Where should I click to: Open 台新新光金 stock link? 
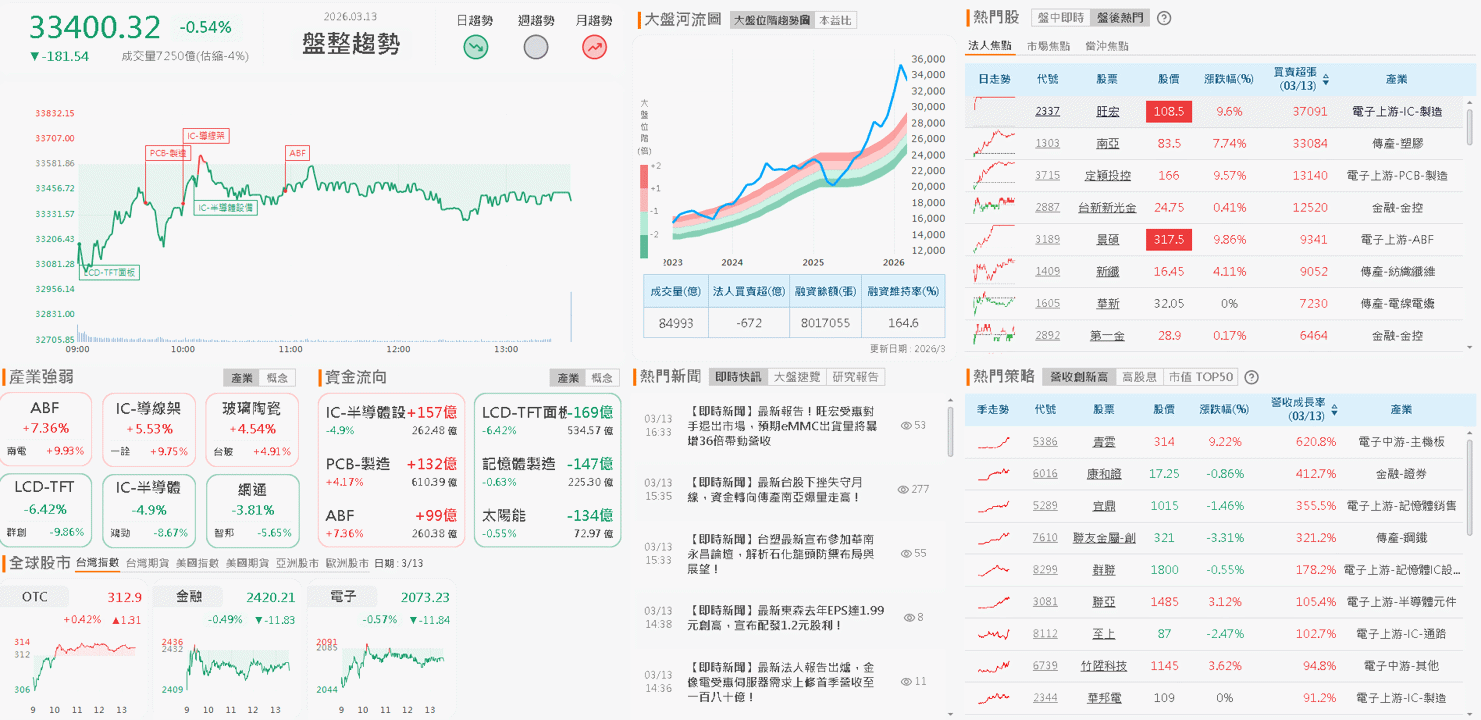pyautogui.click(x=1107, y=208)
